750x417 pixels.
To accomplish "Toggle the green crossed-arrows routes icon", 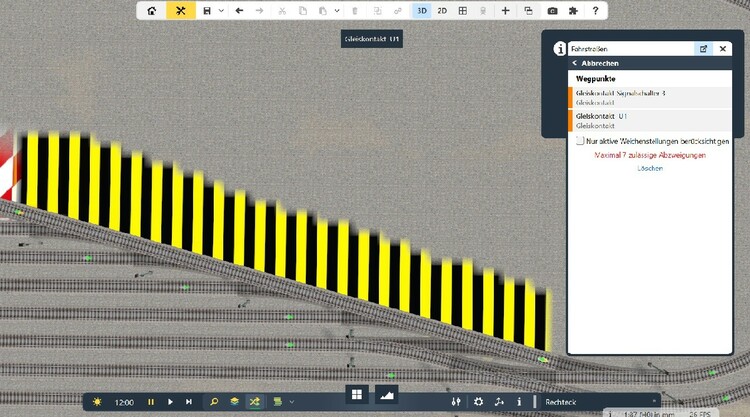I will point(254,402).
